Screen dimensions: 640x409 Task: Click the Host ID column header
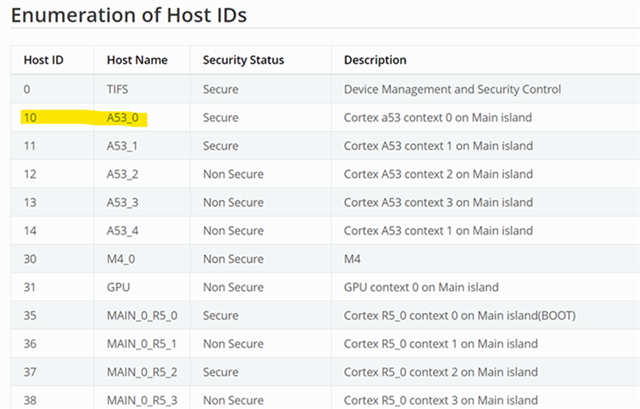[44, 60]
